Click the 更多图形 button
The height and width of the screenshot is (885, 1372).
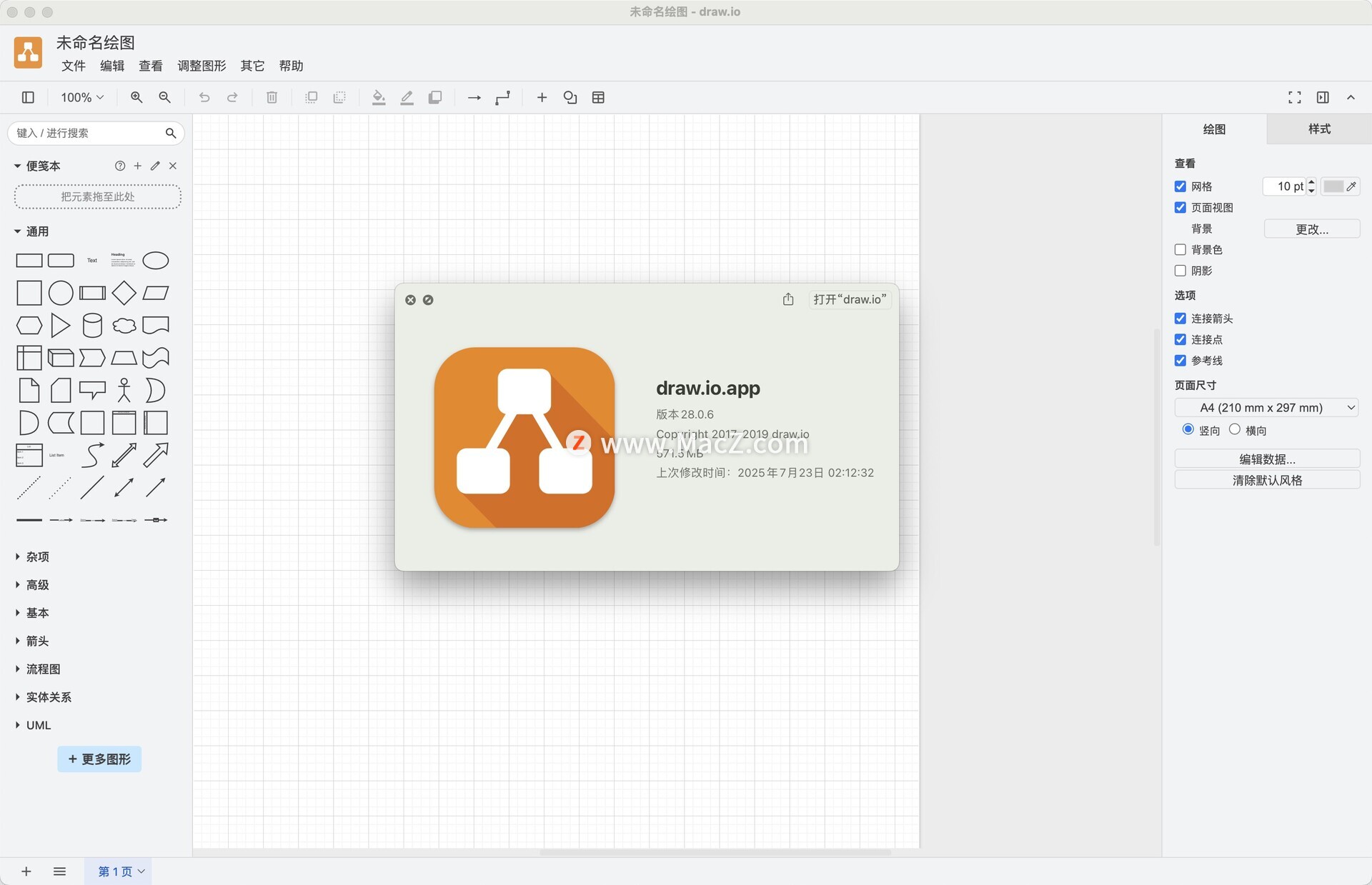point(99,759)
